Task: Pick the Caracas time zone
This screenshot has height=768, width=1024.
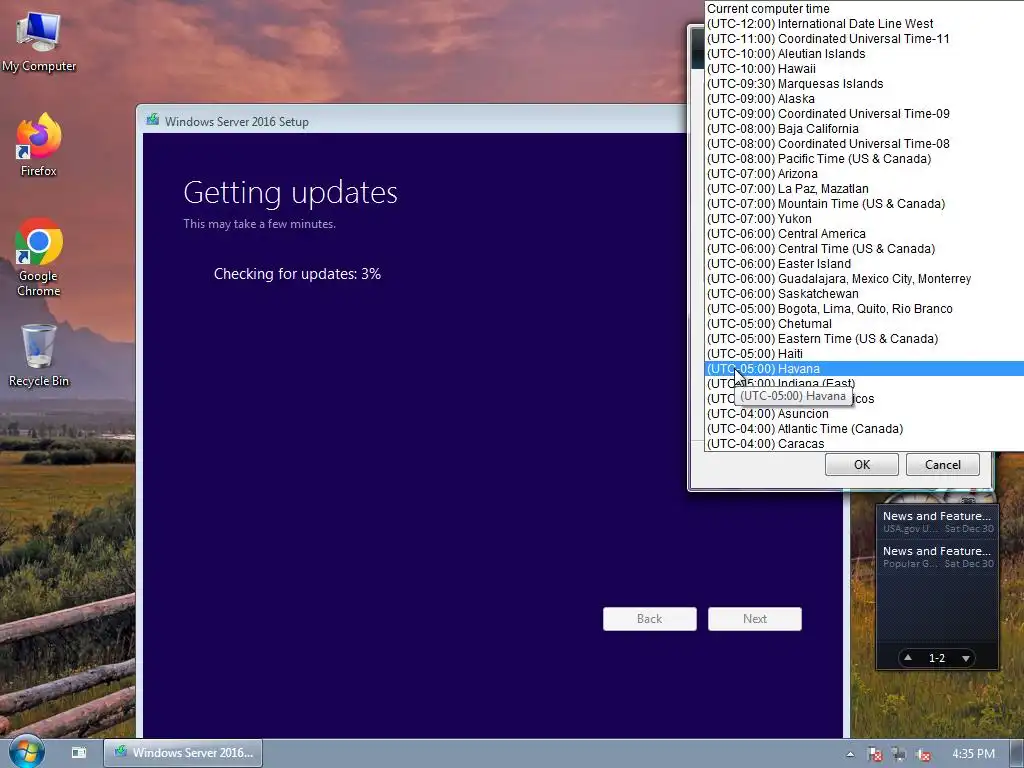Action: [x=865, y=444]
